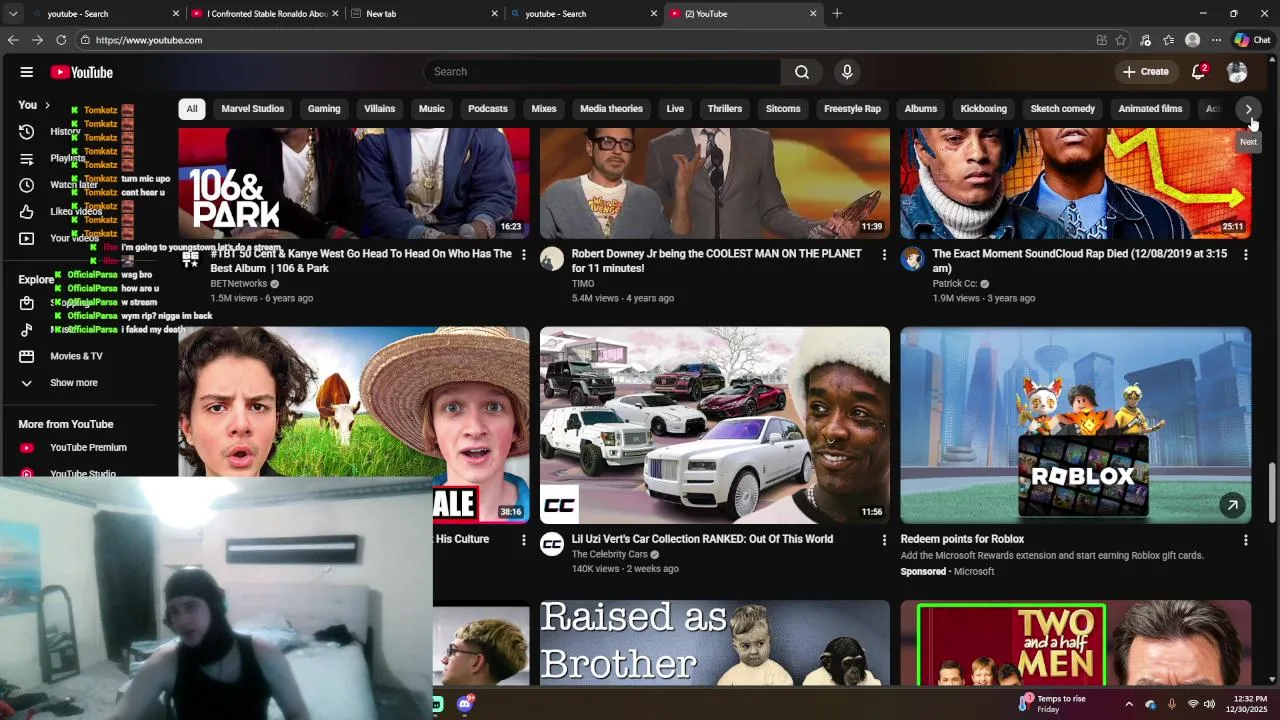Open the Roblox sponsored thumbnail
The image size is (1280, 720).
(1076, 425)
